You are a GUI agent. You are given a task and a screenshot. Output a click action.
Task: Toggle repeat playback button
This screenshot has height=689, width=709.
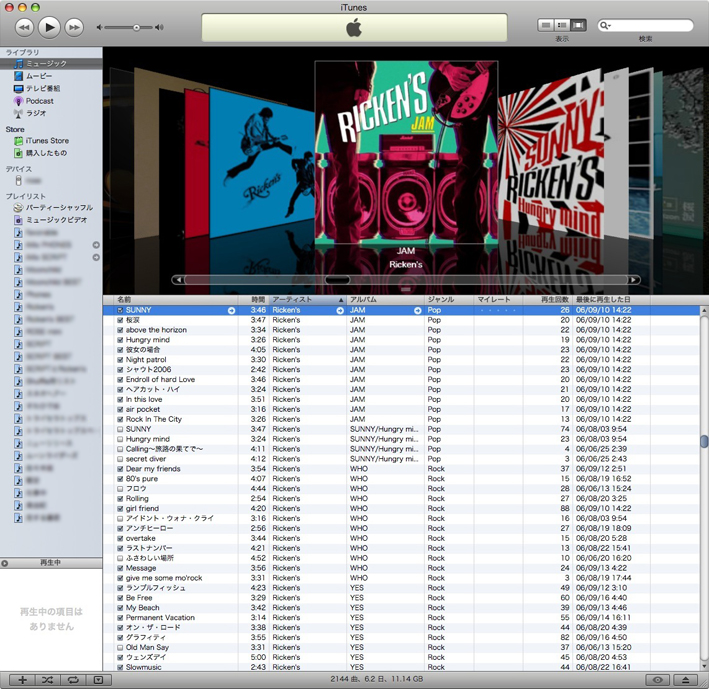click(73, 680)
